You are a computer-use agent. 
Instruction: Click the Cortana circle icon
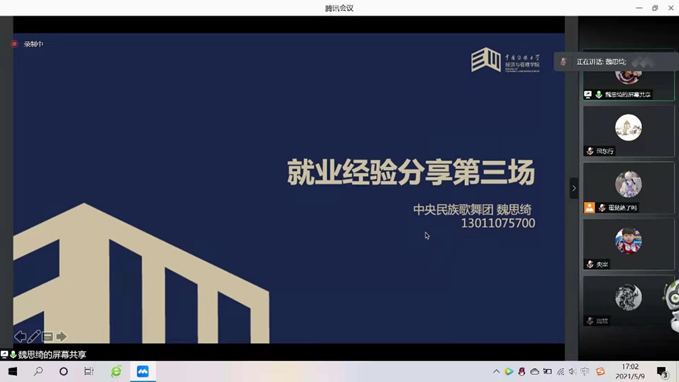(x=64, y=372)
